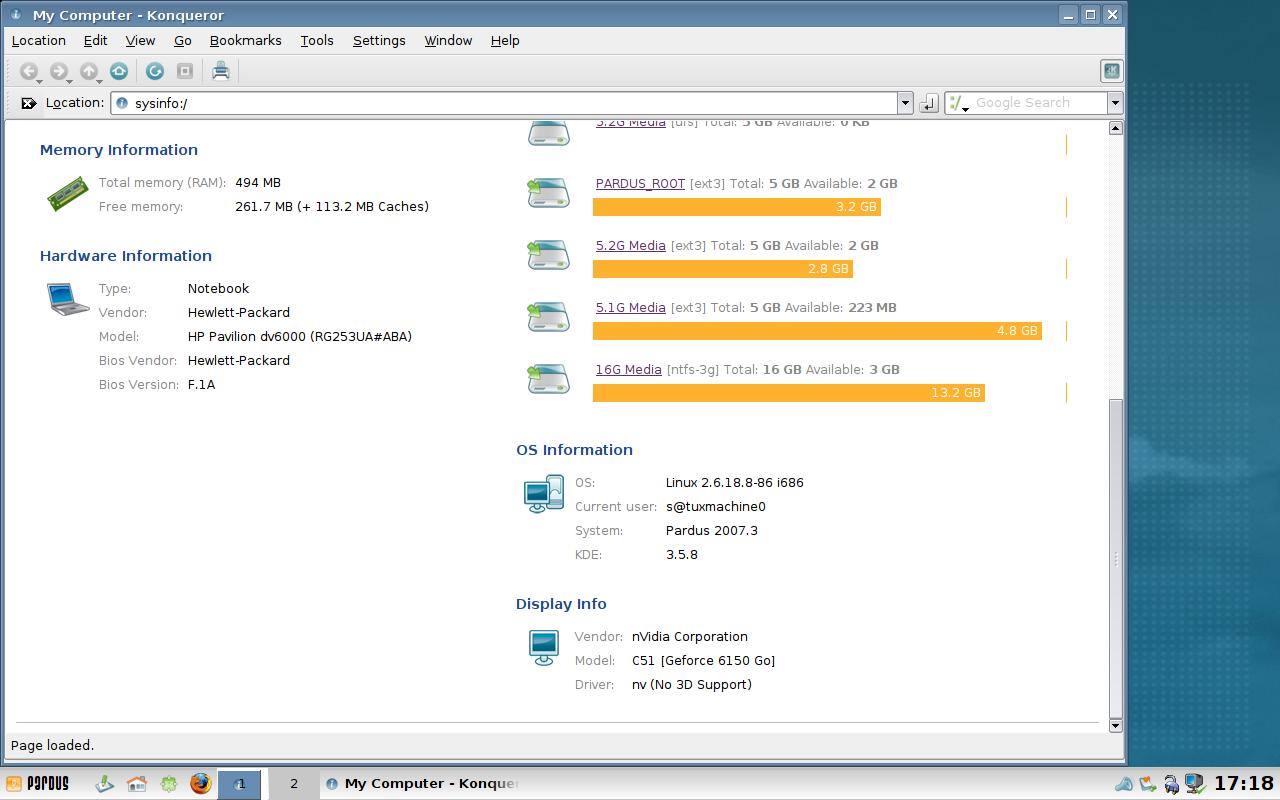
Task: Clear the location bar with the clear icon
Action: point(29,103)
